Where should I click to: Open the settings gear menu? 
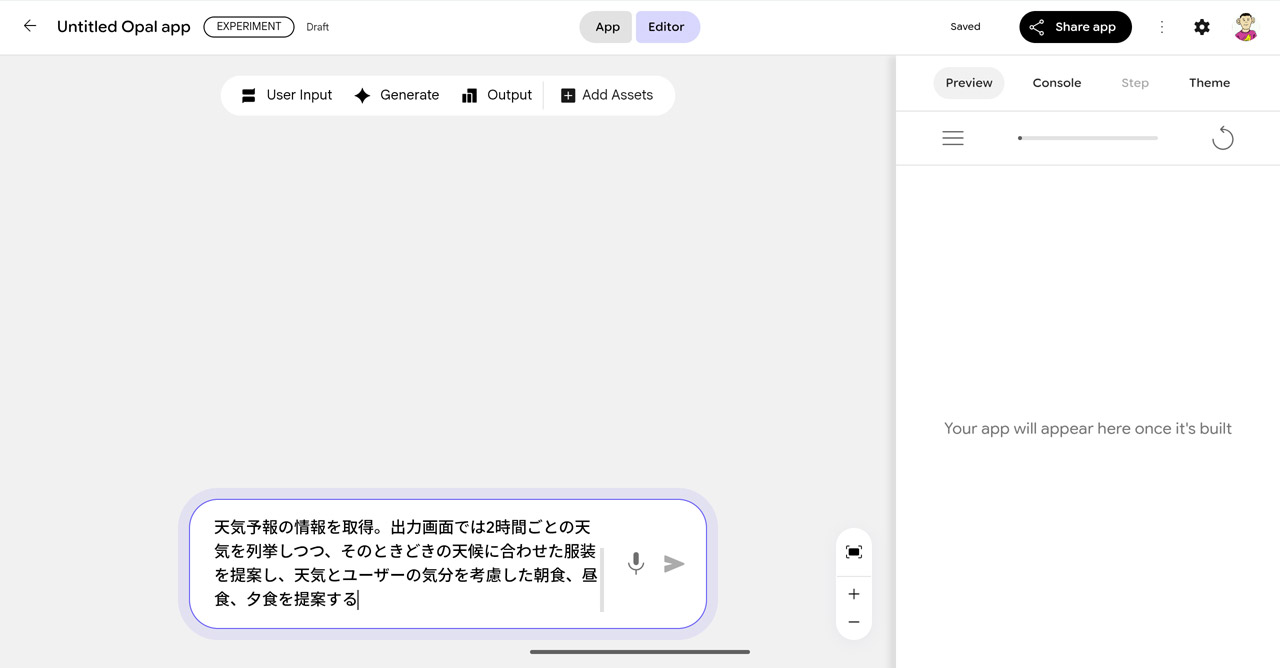[x=1201, y=27]
